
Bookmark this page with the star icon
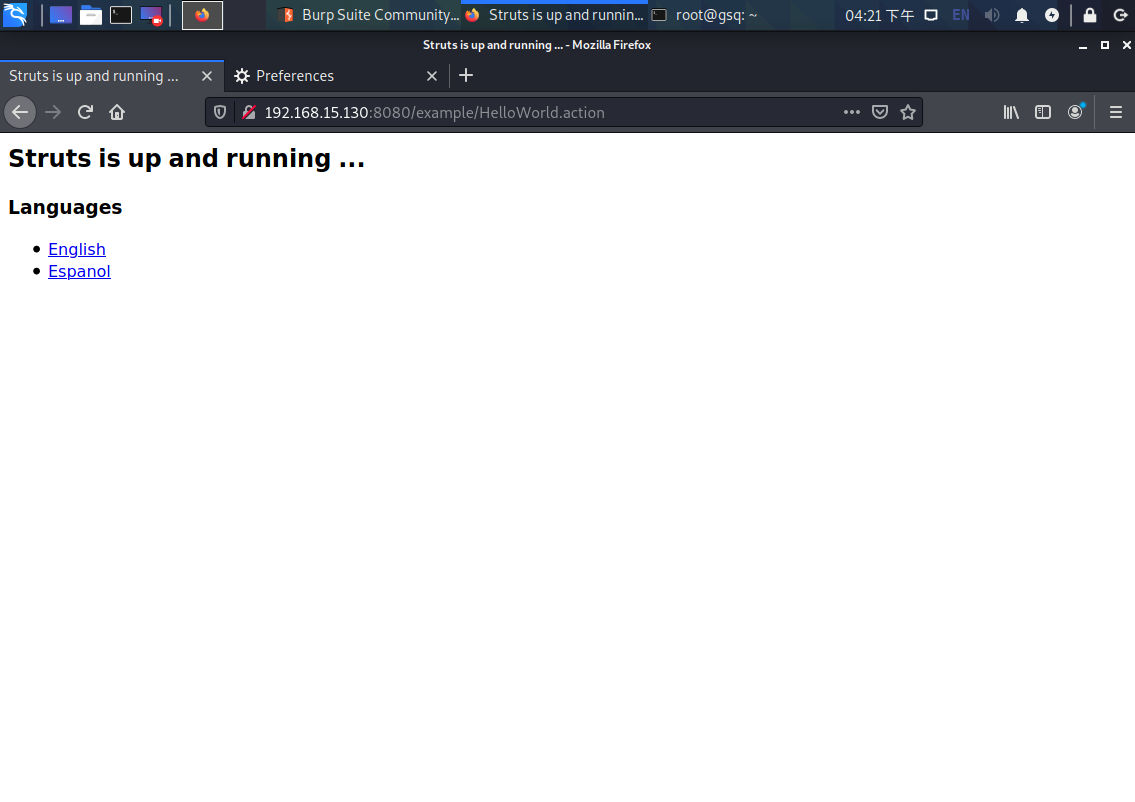907,112
